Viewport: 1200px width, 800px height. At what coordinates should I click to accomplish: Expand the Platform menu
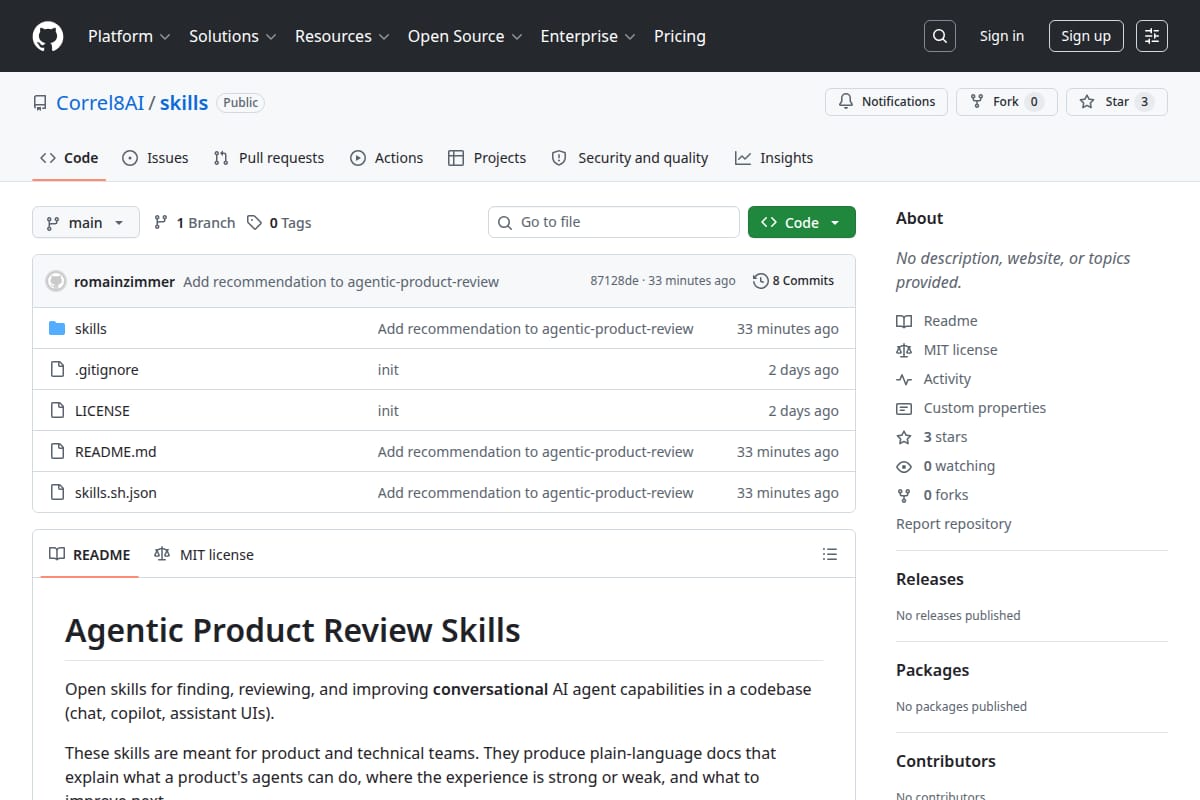pyautogui.click(x=128, y=36)
